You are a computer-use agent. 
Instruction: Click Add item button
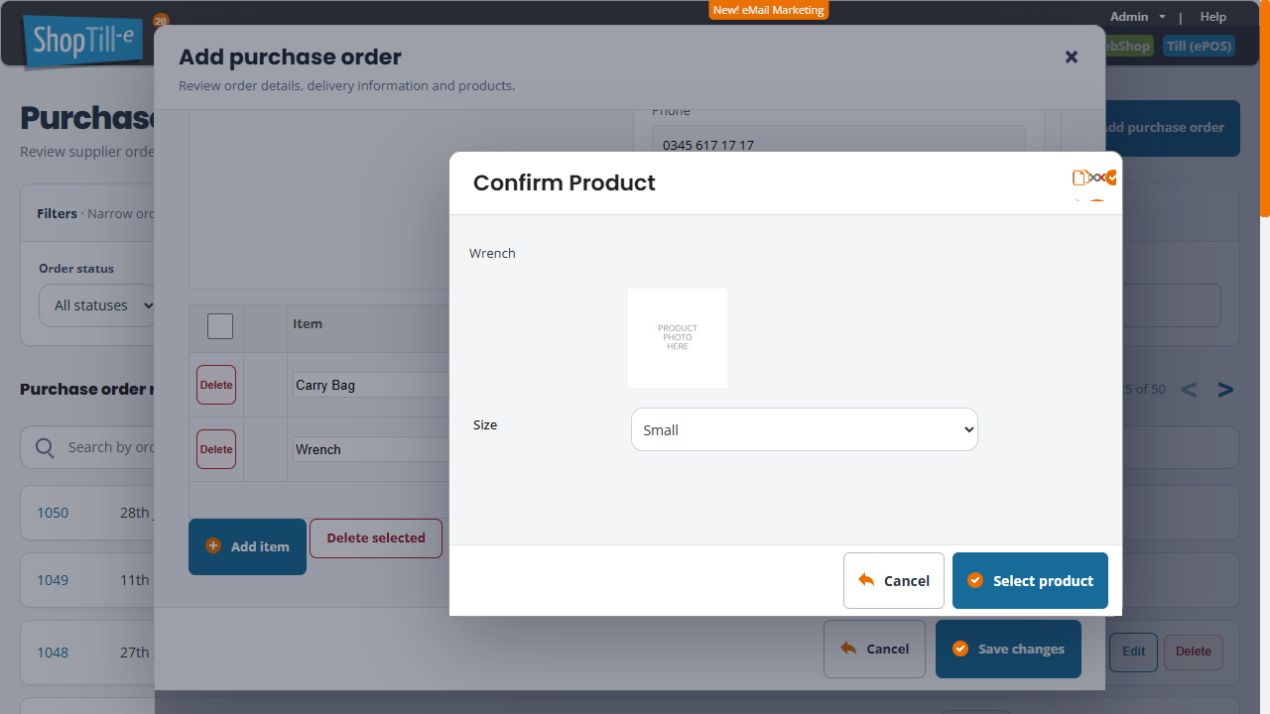pos(247,547)
